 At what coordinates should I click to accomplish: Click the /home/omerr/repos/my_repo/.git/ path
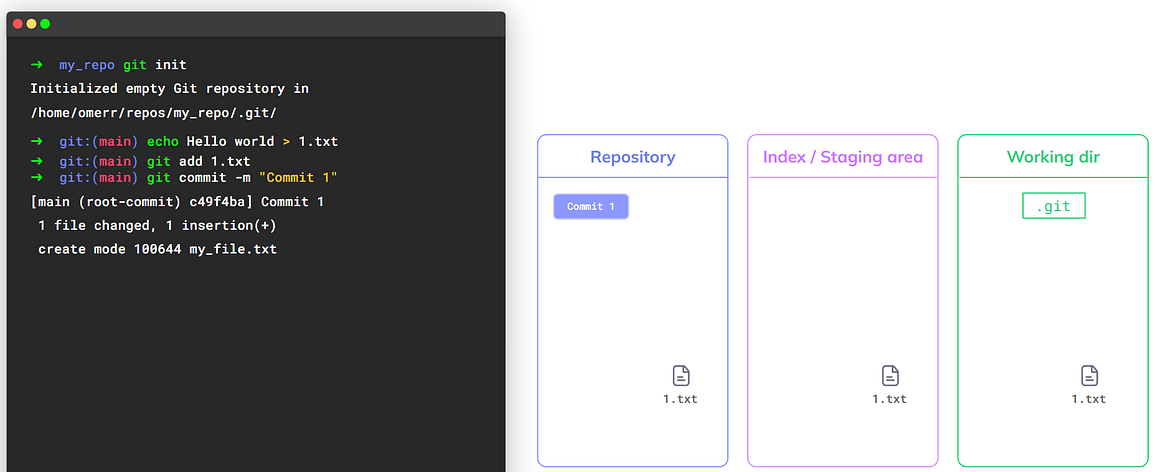pos(153,113)
